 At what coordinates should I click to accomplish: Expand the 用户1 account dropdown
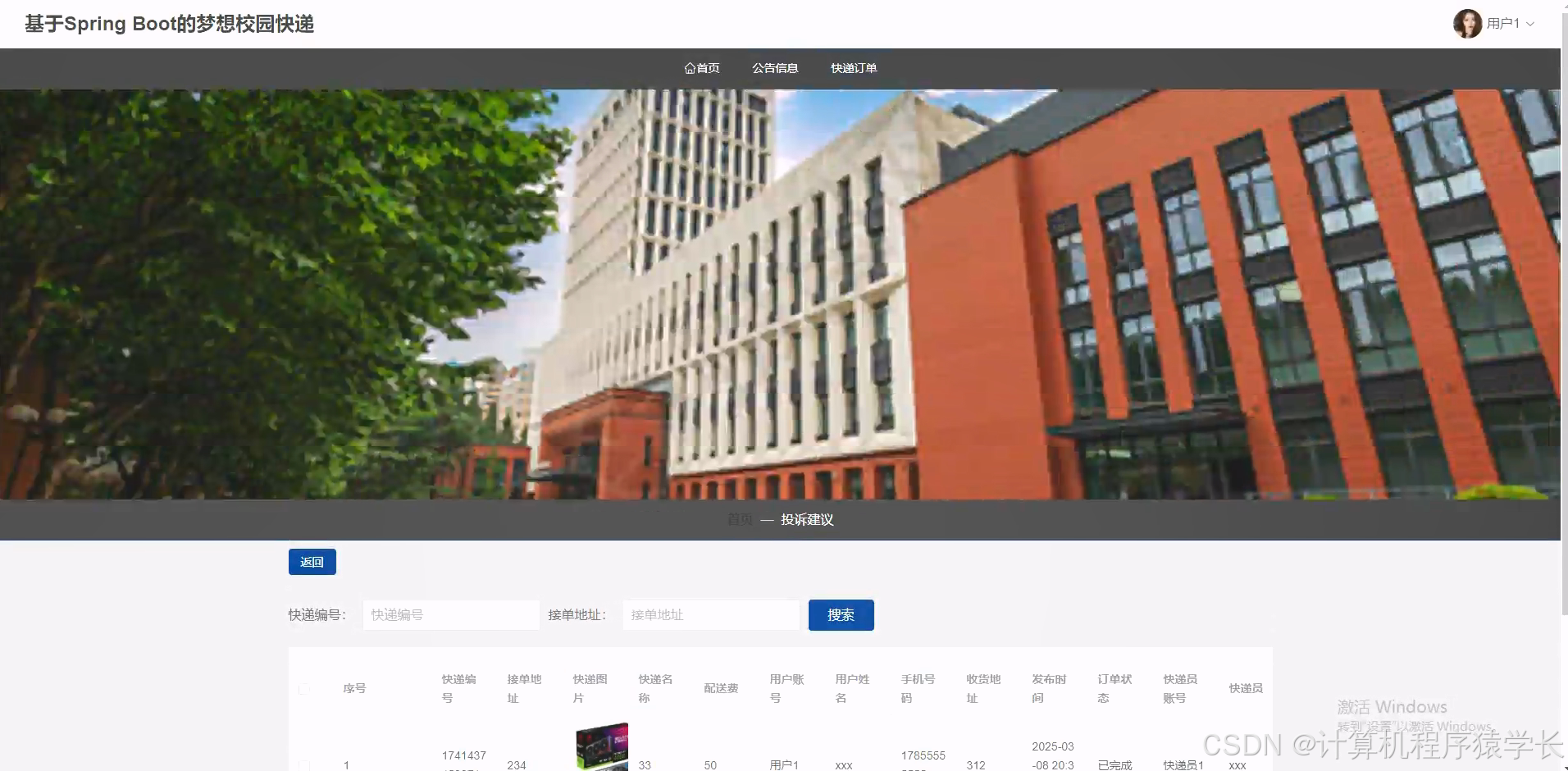pyautogui.click(x=1510, y=24)
